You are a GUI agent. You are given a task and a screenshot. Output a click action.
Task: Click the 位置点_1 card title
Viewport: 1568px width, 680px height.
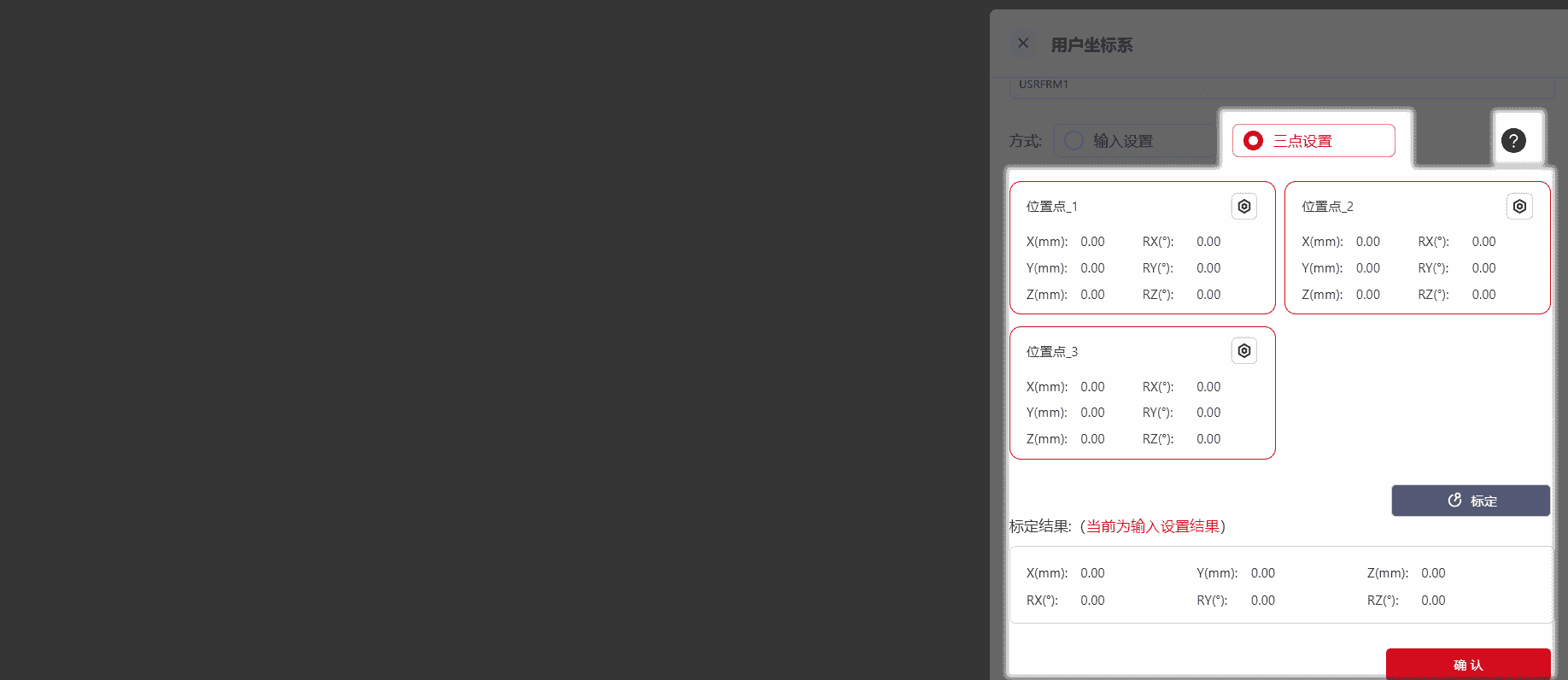coord(1051,207)
